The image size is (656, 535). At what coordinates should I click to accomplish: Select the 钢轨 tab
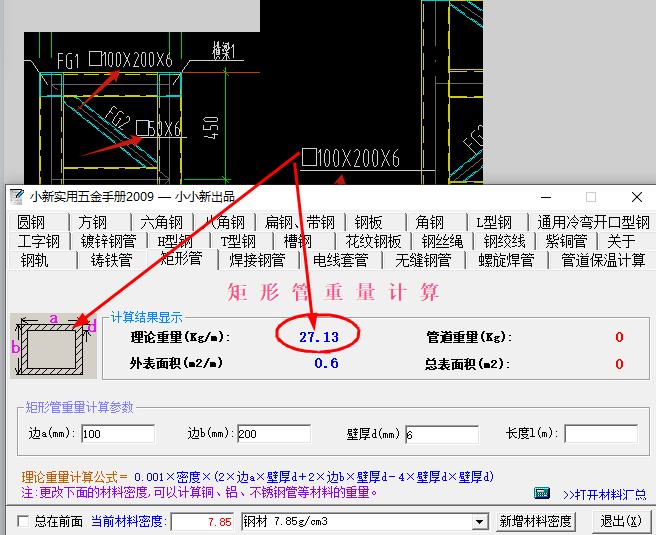click(42, 260)
